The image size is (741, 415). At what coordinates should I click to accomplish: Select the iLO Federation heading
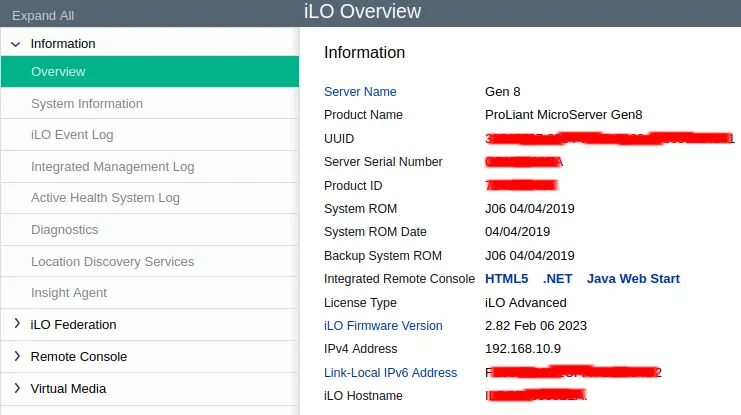(x=73, y=325)
